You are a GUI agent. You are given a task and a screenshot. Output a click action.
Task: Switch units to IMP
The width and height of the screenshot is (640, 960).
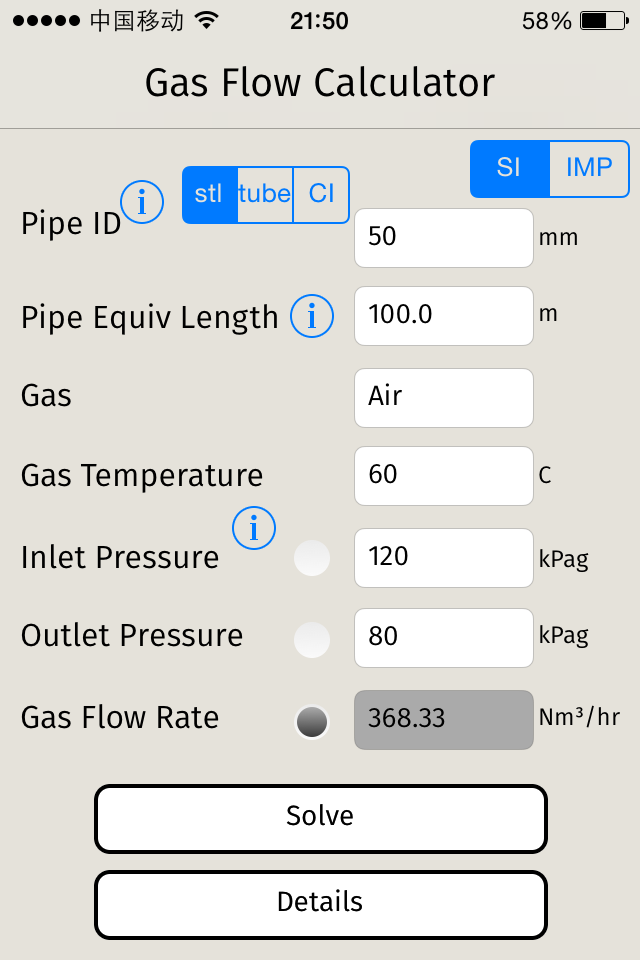point(589,168)
